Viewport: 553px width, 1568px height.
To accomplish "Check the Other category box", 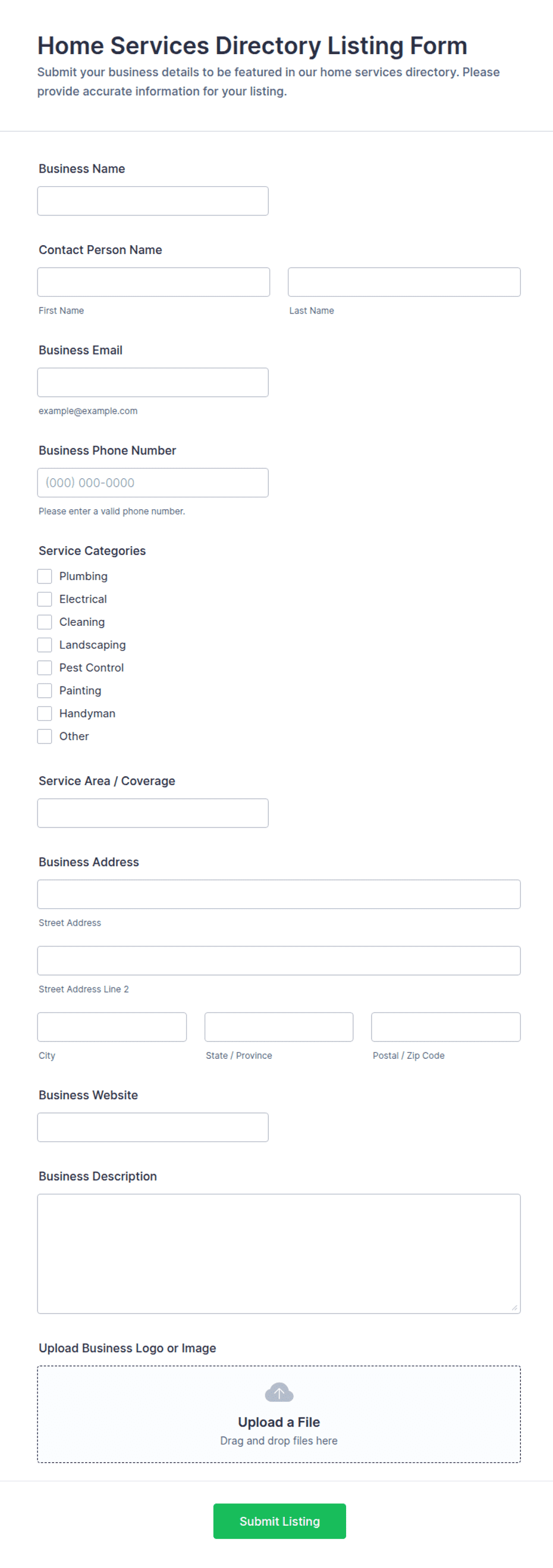I will point(45,736).
